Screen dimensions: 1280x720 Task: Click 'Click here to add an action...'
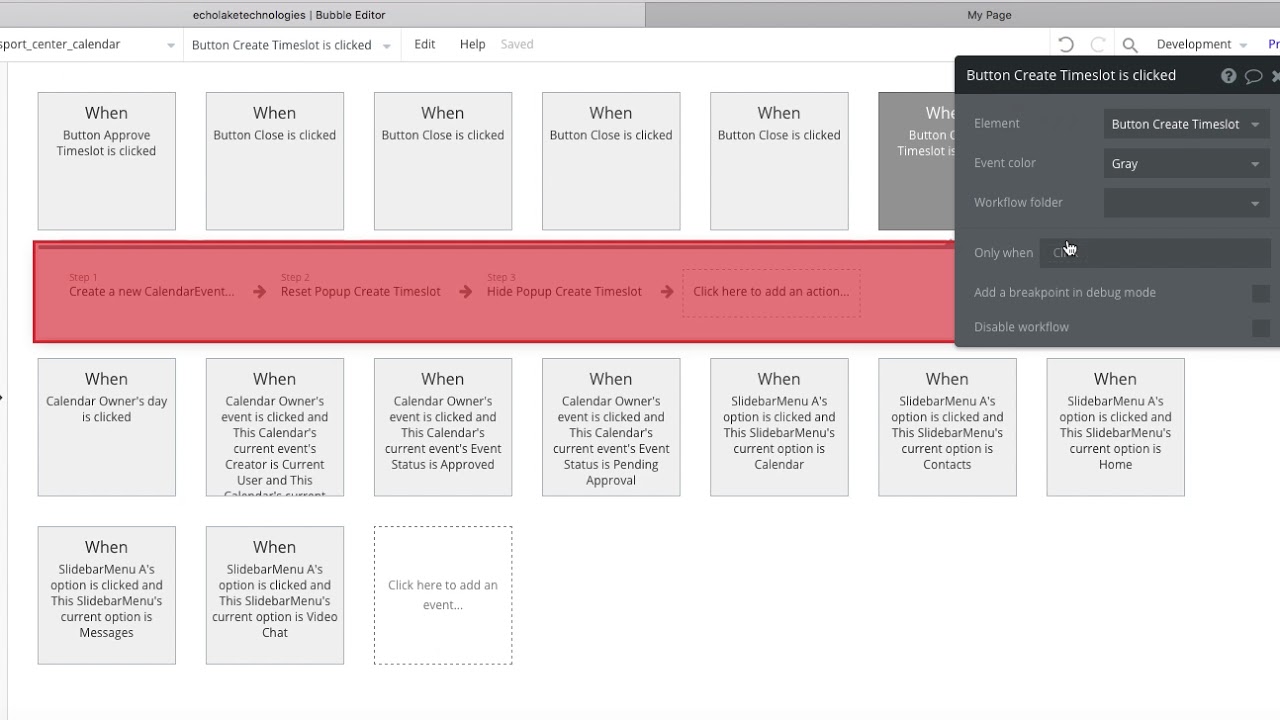(x=771, y=292)
